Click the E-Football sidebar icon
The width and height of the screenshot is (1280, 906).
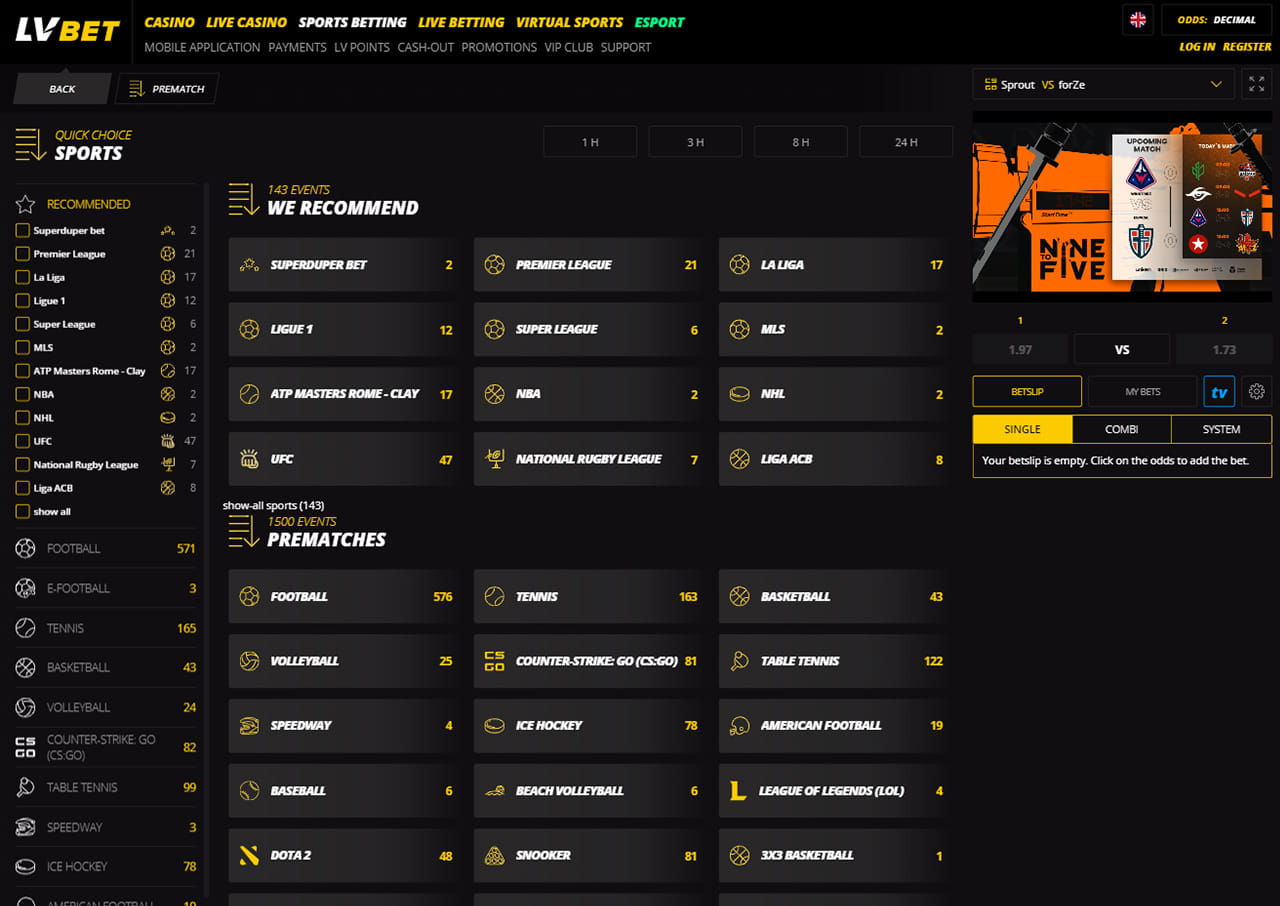coord(25,588)
